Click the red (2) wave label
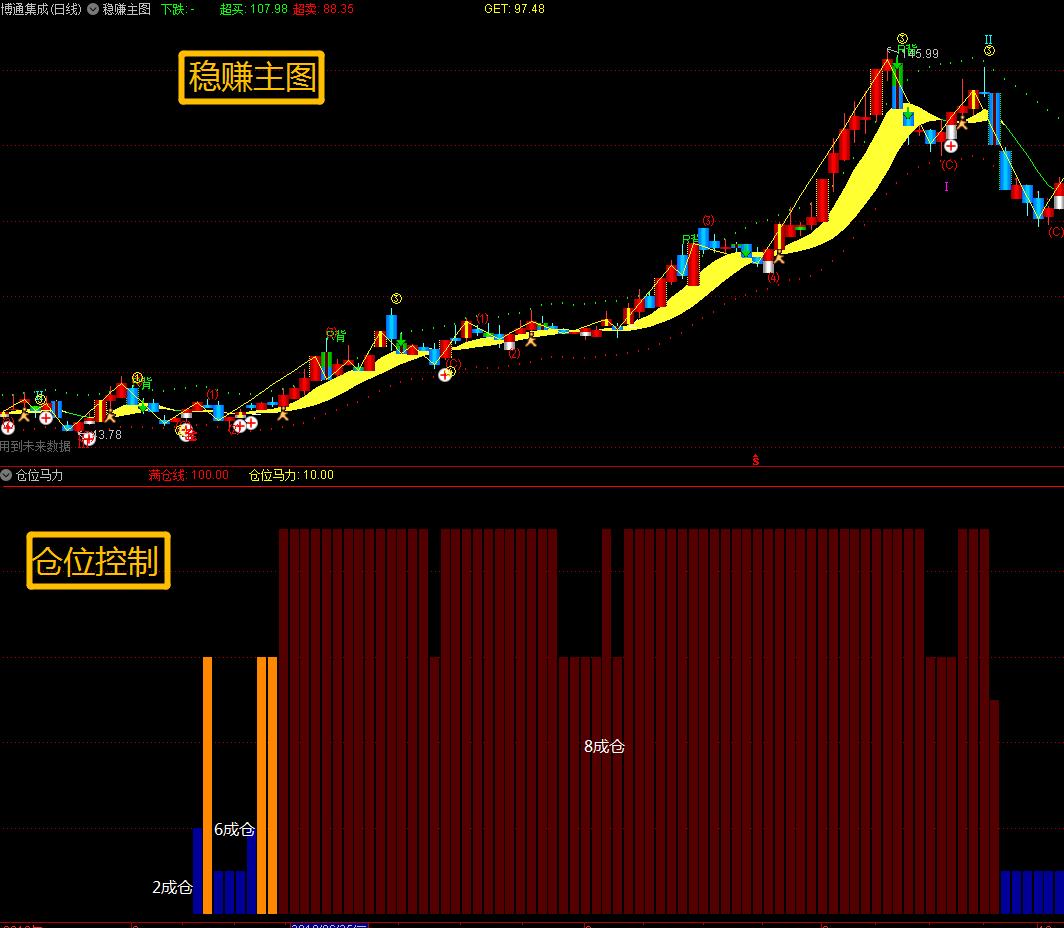 coord(514,353)
